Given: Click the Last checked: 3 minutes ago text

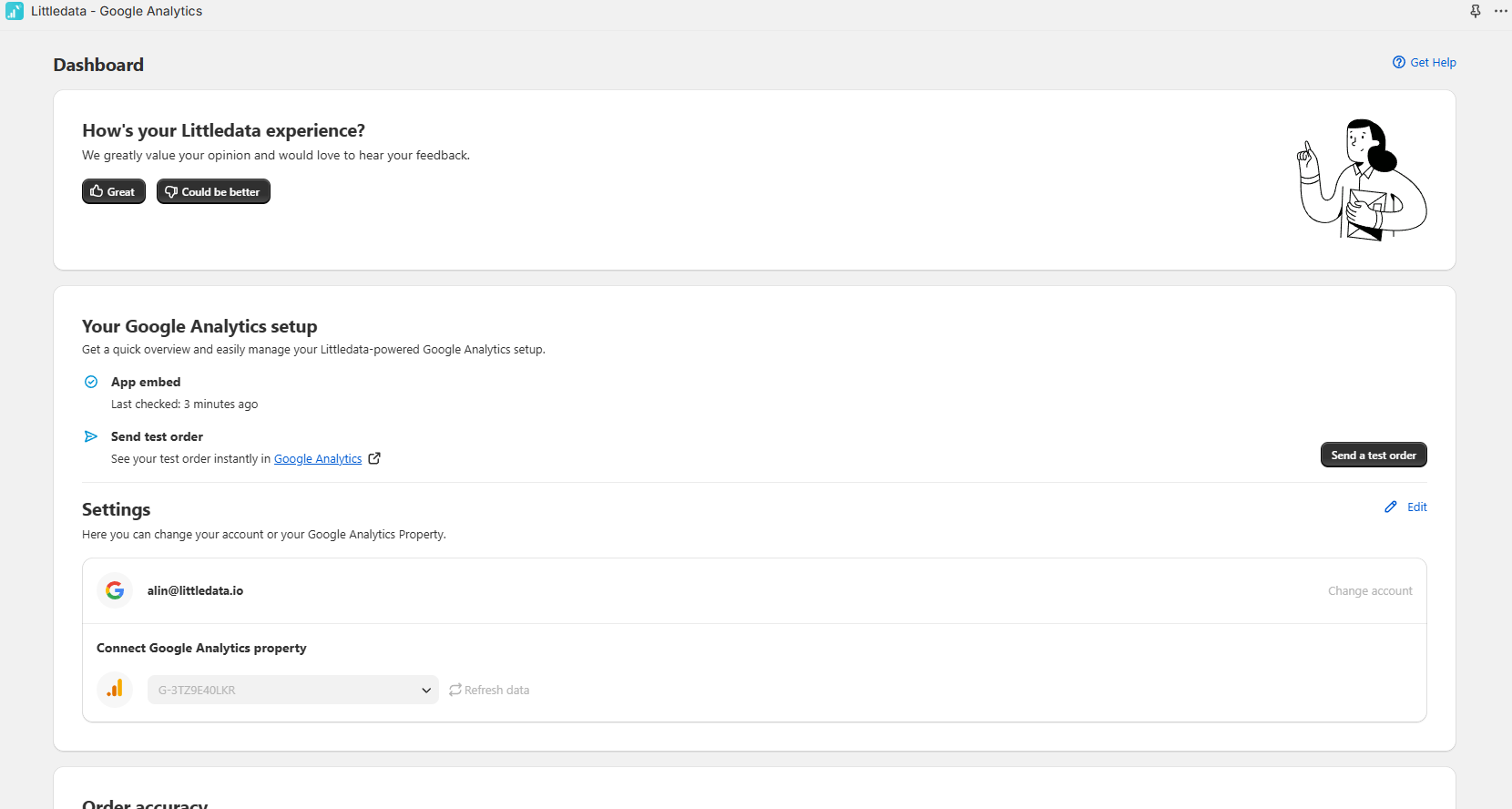Looking at the screenshot, I should pos(184,404).
